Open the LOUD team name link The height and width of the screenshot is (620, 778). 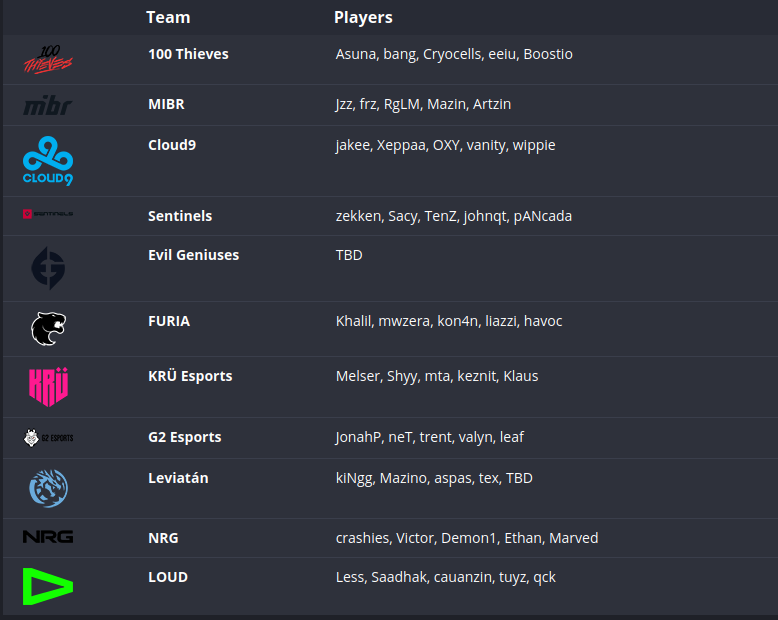168,577
